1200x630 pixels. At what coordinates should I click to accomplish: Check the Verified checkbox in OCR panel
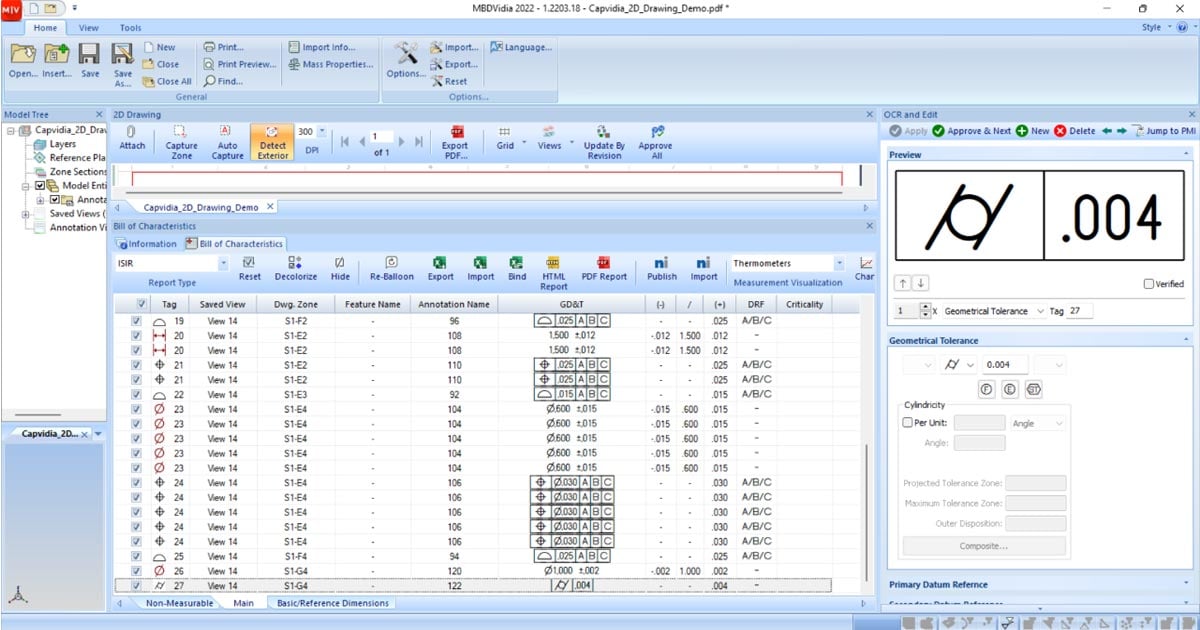point(1148,283)
